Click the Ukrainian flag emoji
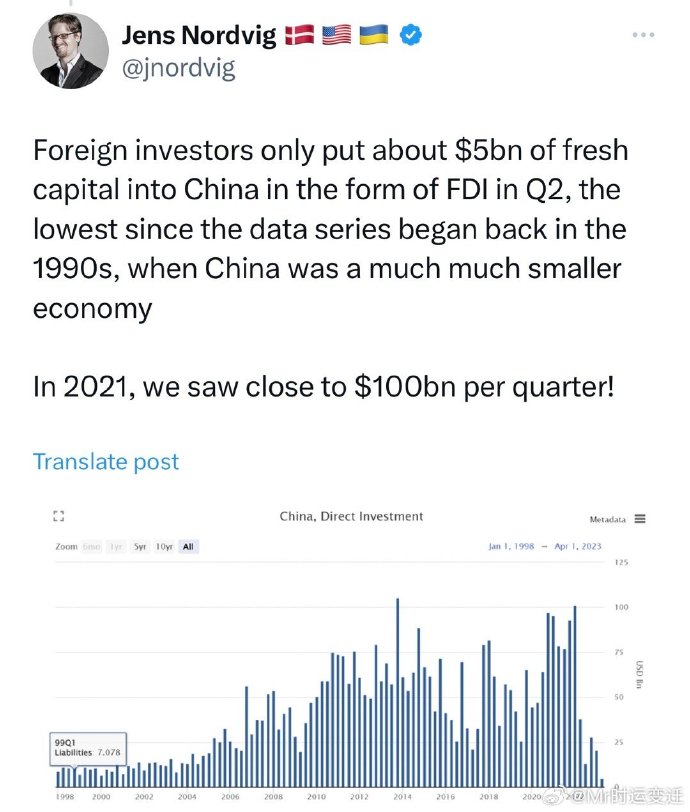Screen dimensions: 690x812 [374, 35]
